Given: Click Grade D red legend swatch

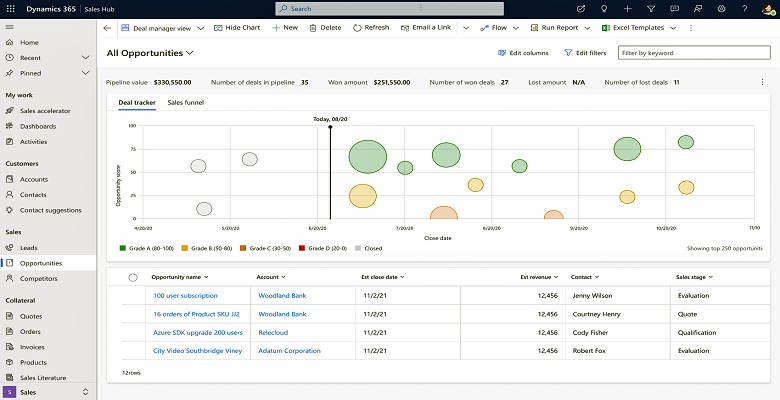Looking at the screenshot, I should coord(301,248).
